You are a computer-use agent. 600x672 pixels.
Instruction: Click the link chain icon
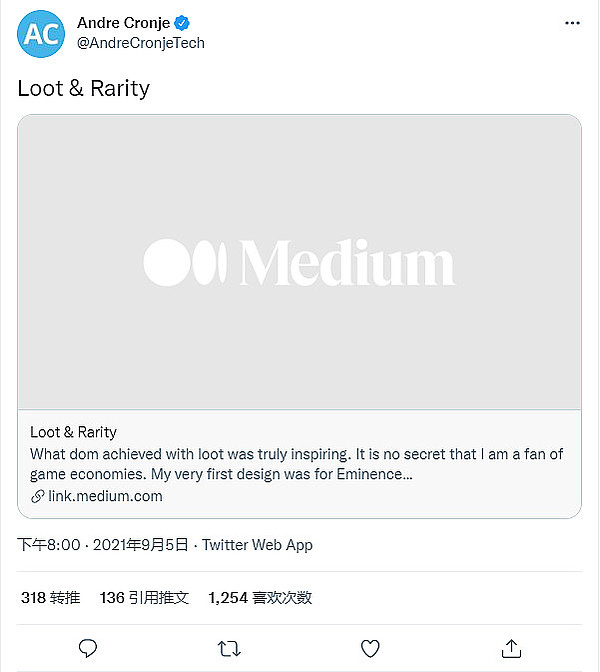(37, 496)
